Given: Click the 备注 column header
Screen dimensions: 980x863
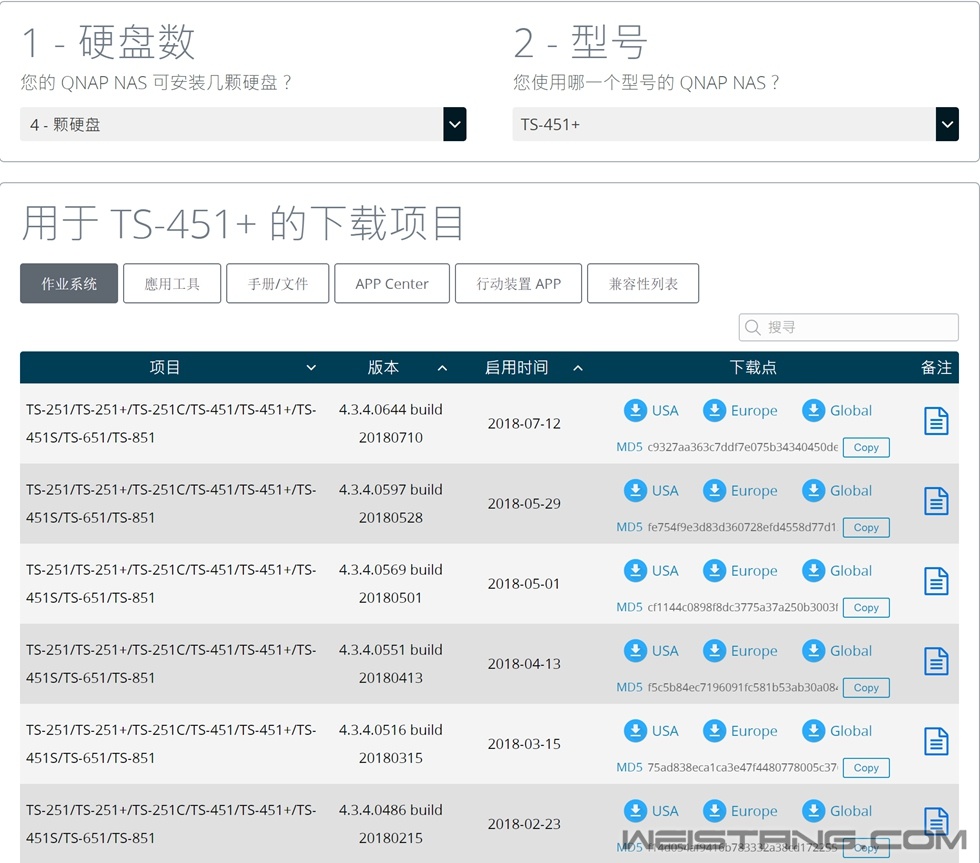Looking at the screenshot, I should click(x=936, y=367).
